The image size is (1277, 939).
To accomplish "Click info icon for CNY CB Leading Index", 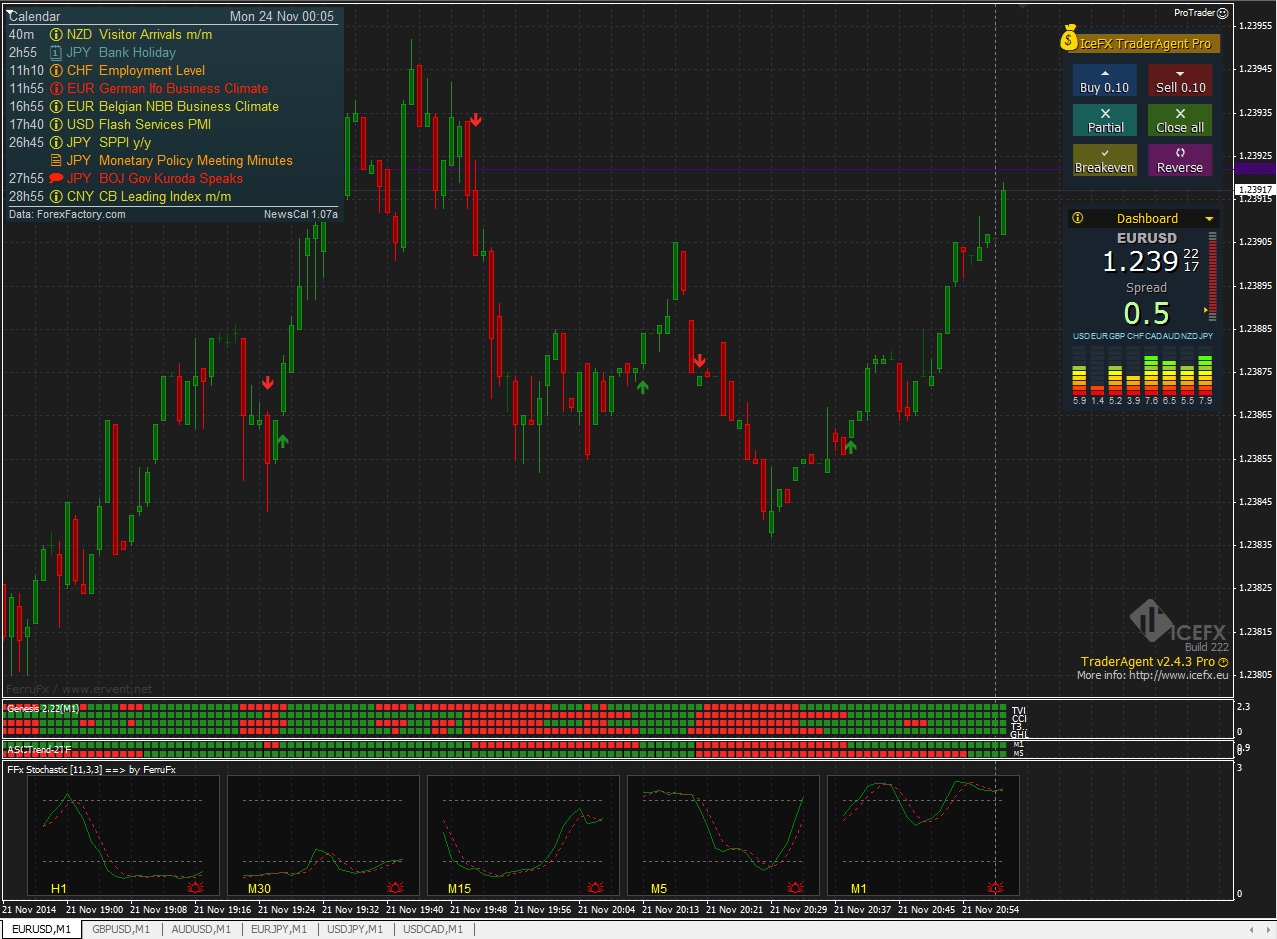I will pos(56,196).
